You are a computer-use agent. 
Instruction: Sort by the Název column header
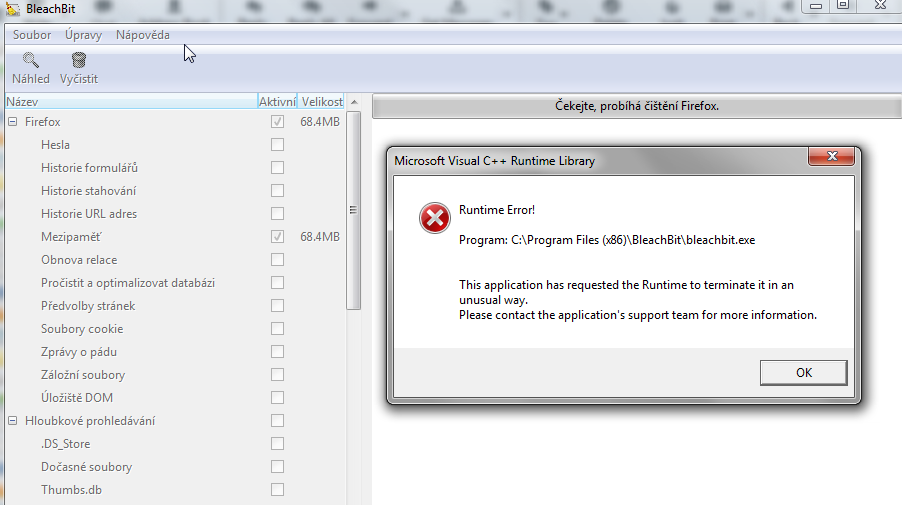(x=131, y=102)
